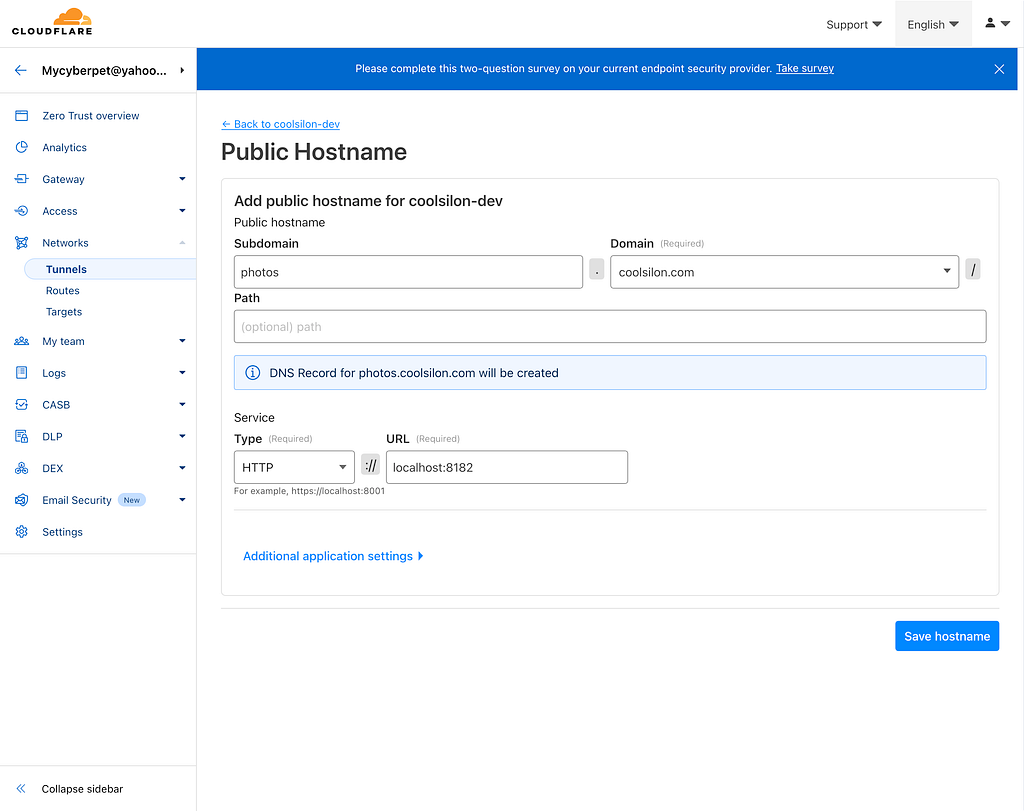Image resolution: width=1024 pixels, height=811 pixels.
Task: Expand Additional application settings
Action: 333,556
